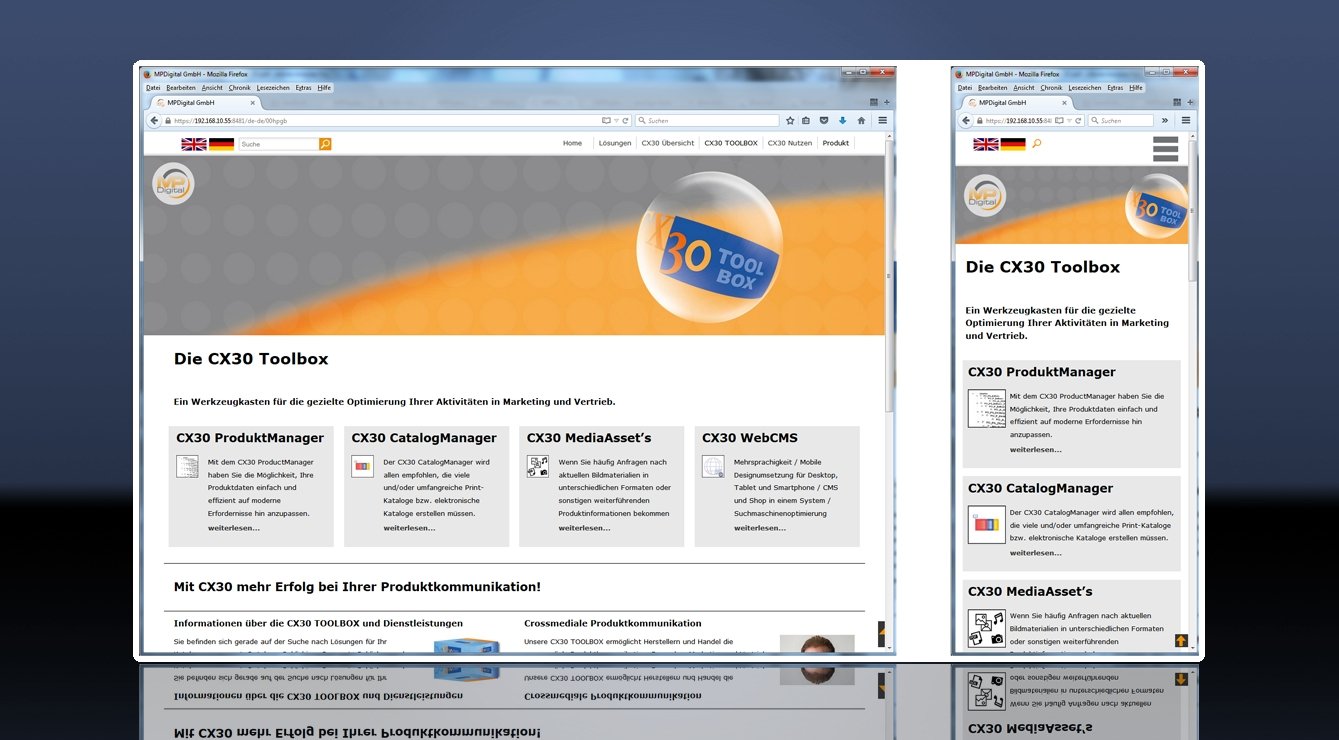
Task: Go to the home page via the house icon
Action: click(861, 120)
